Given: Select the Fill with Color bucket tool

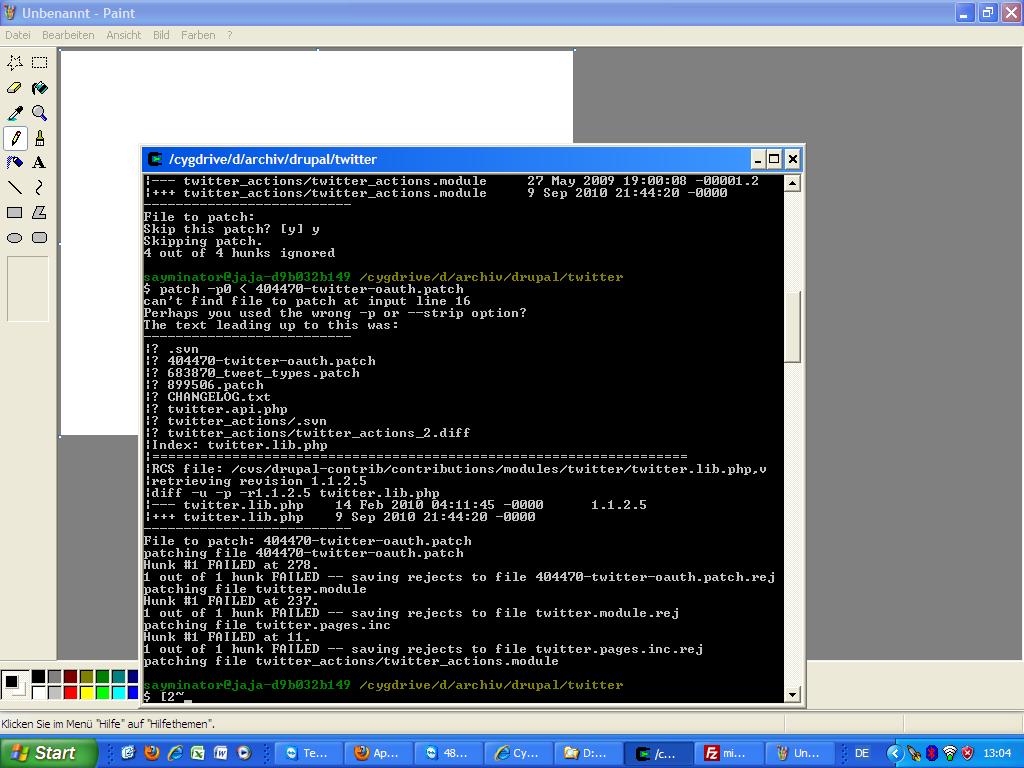Looking at the screenshot, I should point(39,88).
